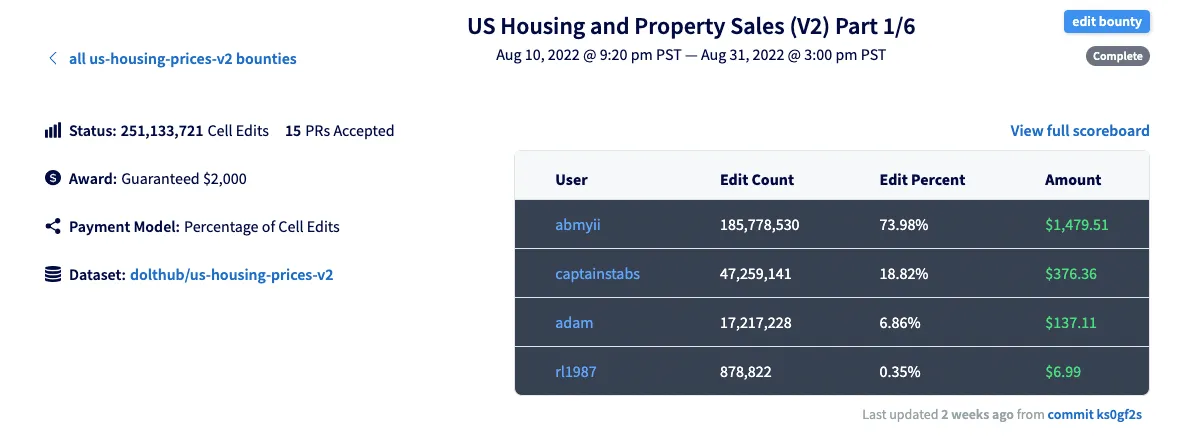Click the bar chart Status icon
The image size is (1190, 439).
click(53, 131)
